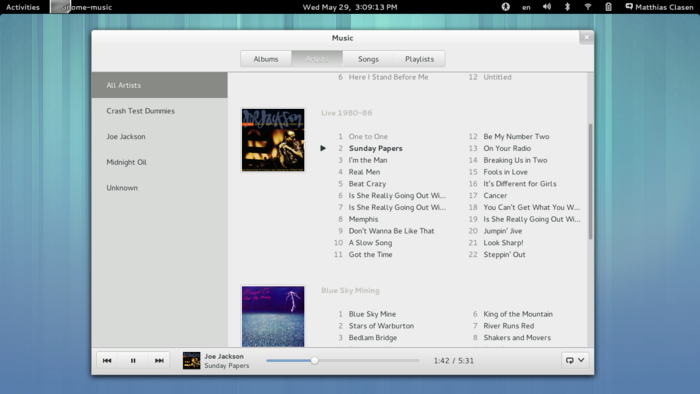Image resolution: width=700 pixels, height=394 pixels.
Task: Switch to the Playlists tab
Action: pyautogui.click(x=419, y=59)
